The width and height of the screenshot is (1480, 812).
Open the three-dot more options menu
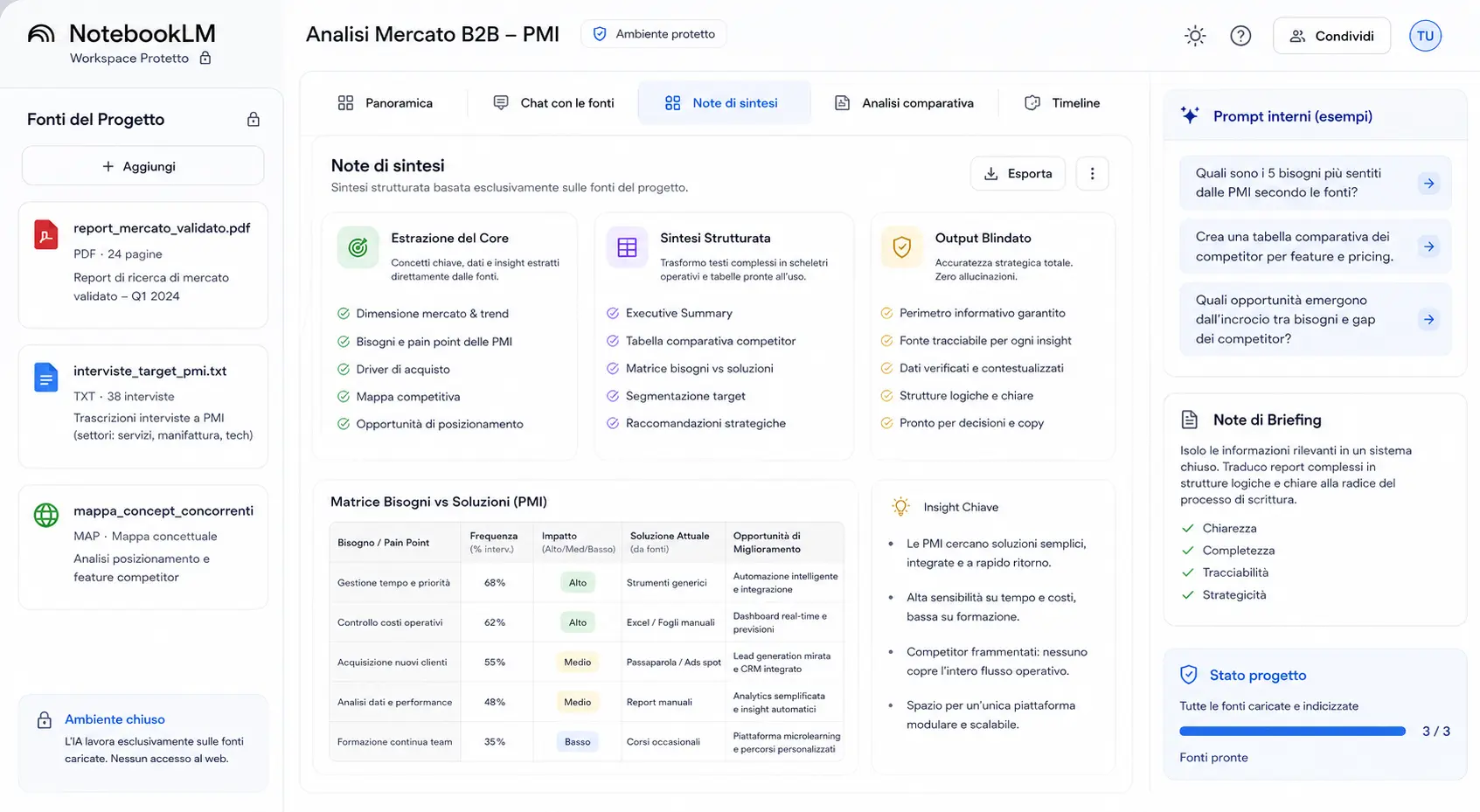(x=1092, y=174)
